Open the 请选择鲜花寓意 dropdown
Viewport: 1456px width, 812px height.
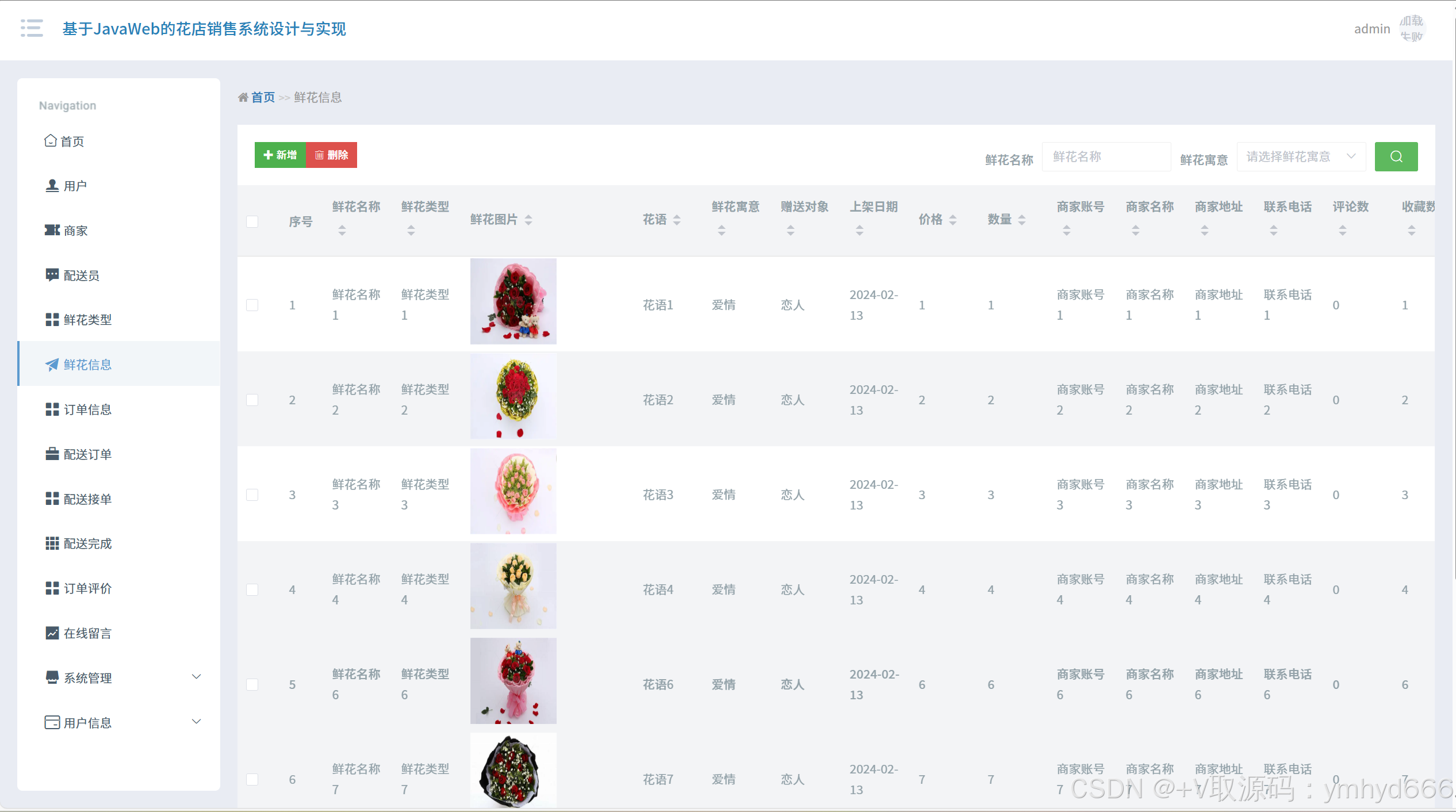tap(1301, 156)
